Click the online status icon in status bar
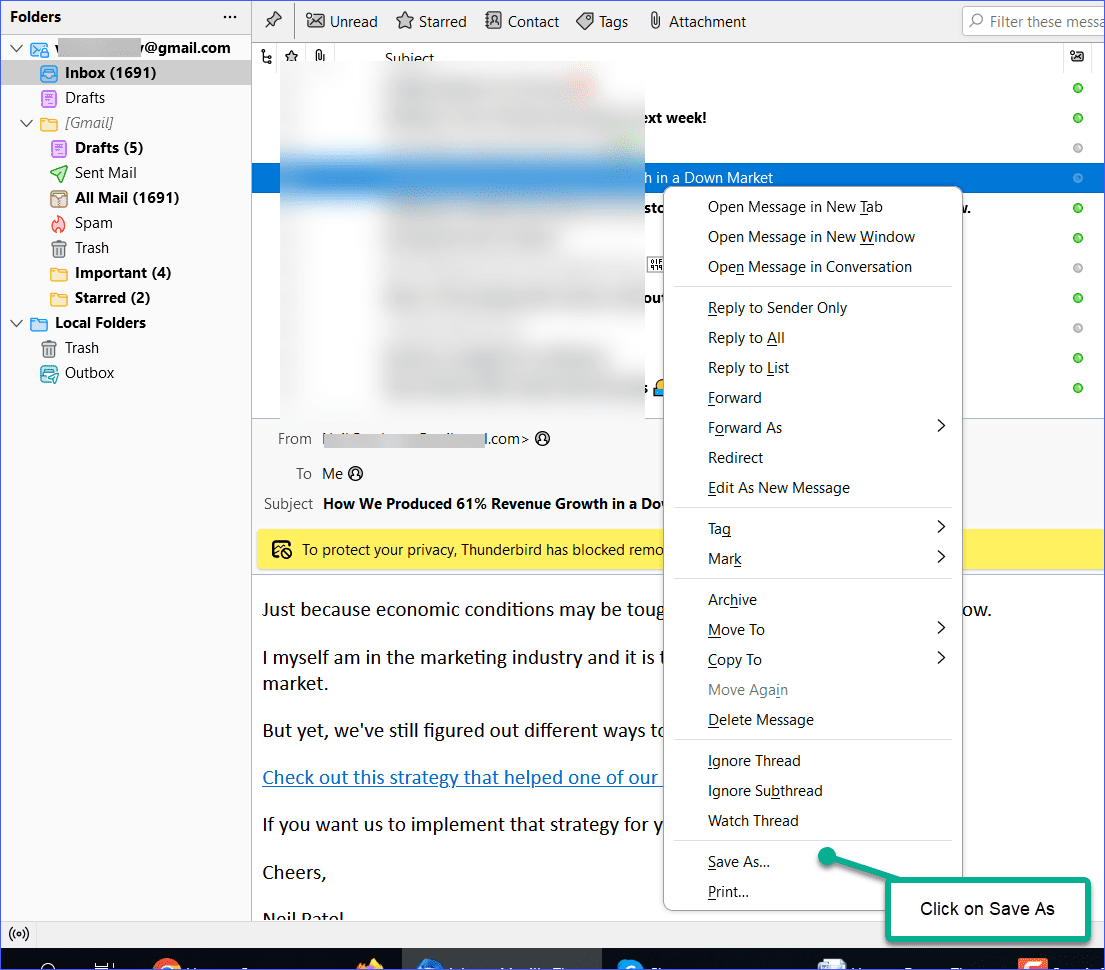The height and width of the screenshot is (970, 1105). (x=18, y=934)
